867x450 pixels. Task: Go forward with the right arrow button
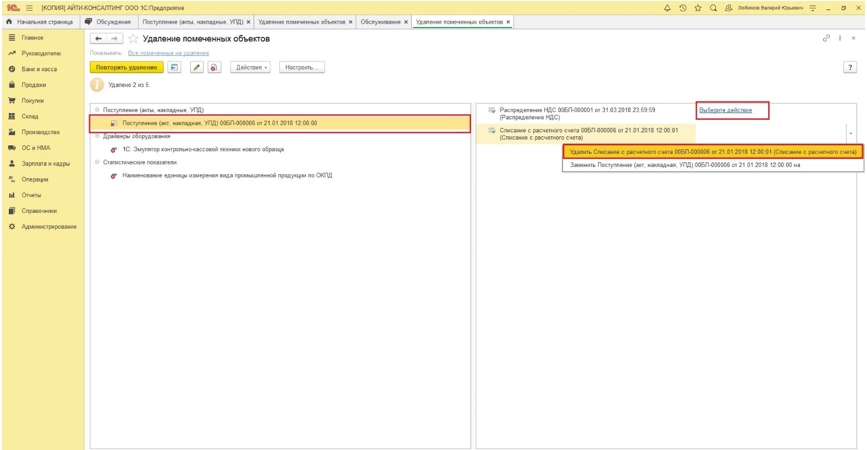[x=114, y=39]
